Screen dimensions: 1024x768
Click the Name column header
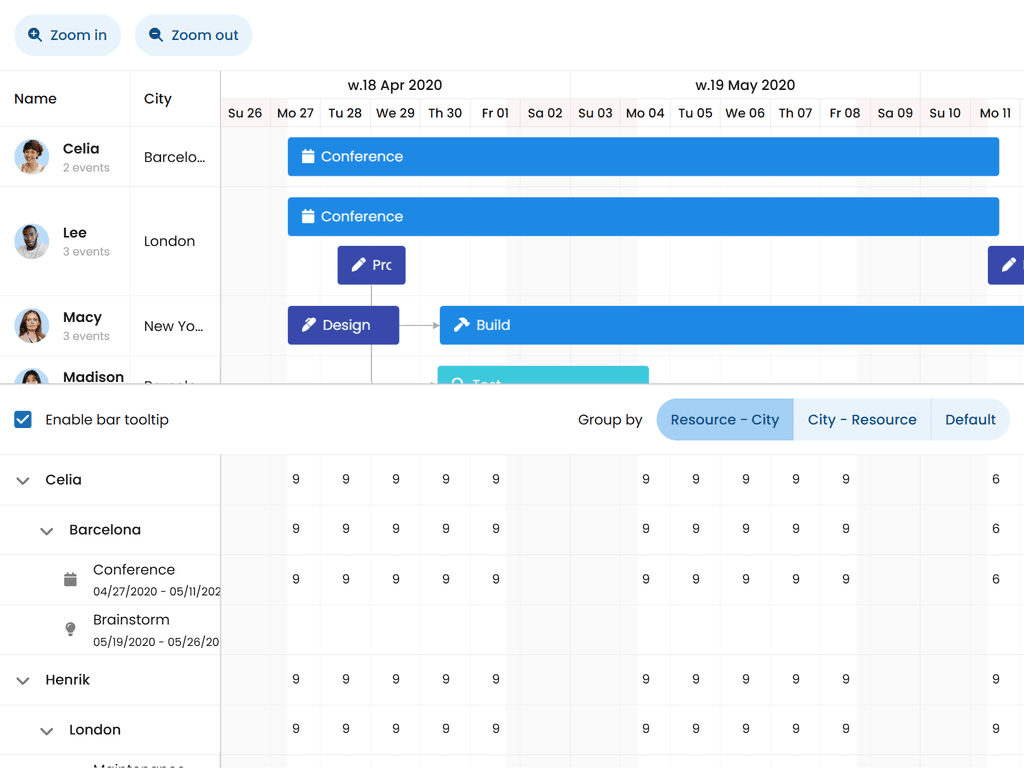click(36, 99)
